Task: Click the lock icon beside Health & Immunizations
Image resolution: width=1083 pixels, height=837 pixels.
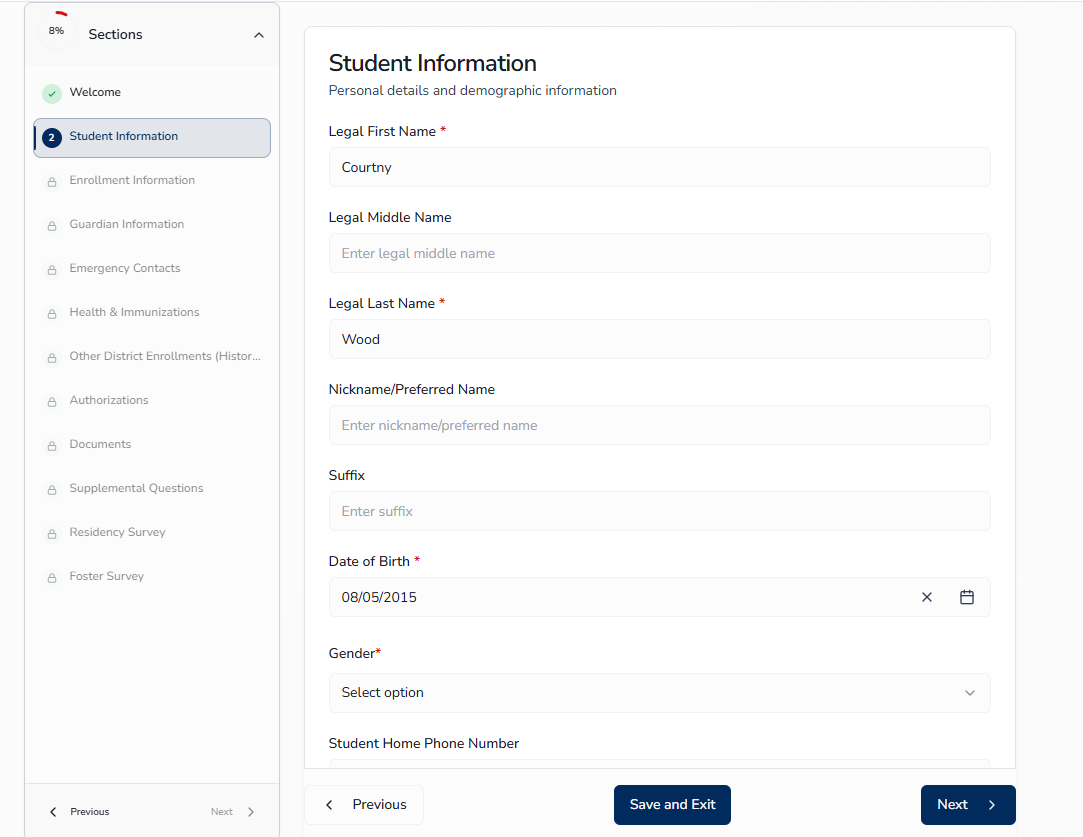Action: pyautogui.click(x=52, y=314)
